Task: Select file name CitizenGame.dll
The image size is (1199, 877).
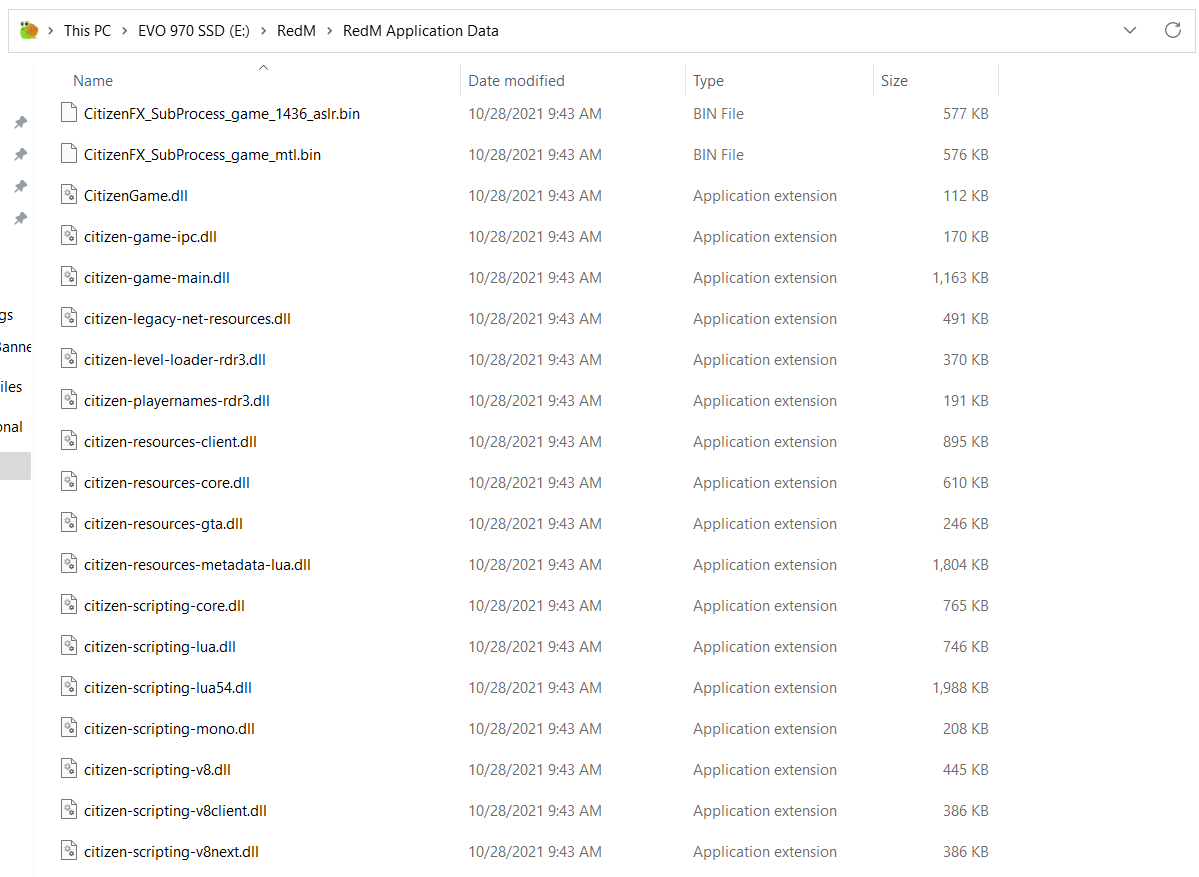Action: (x=135, y=196)
